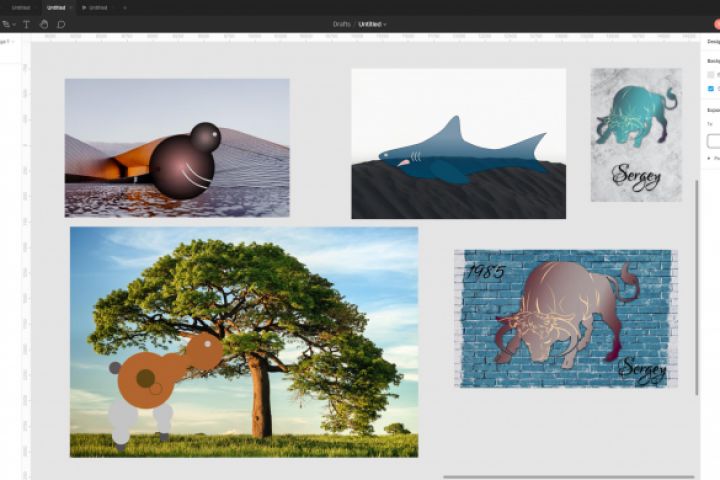Select the blue shark image
This screenshot has height=480, width=720.
[459, 144]
